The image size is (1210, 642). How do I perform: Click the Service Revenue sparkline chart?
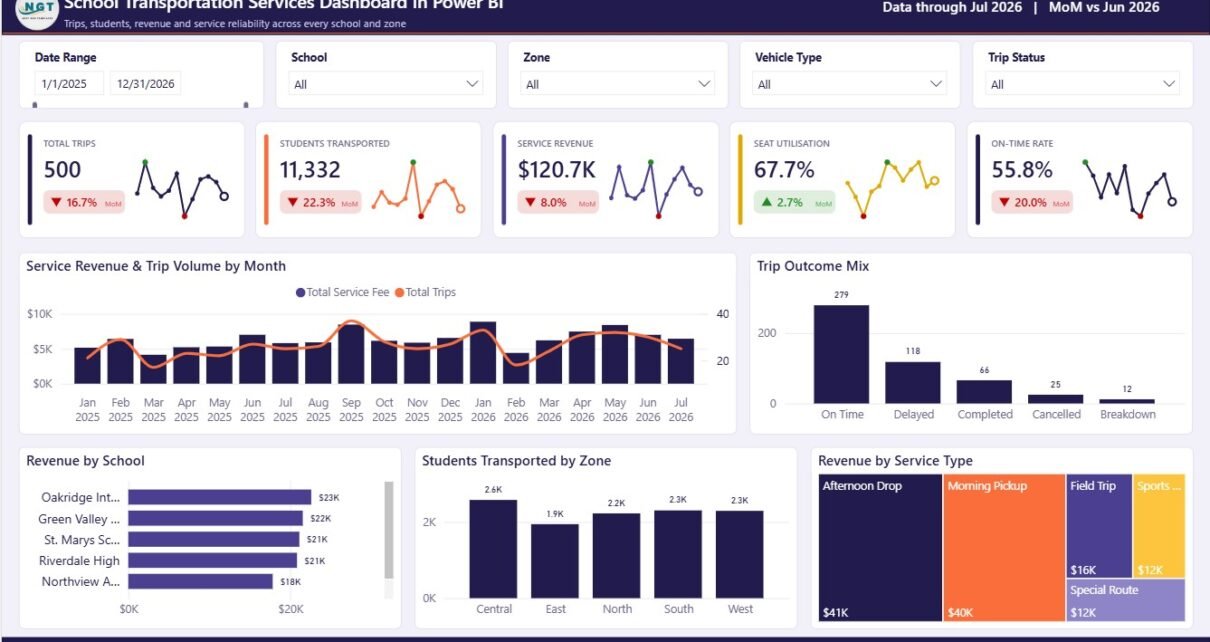click(655, 188)
